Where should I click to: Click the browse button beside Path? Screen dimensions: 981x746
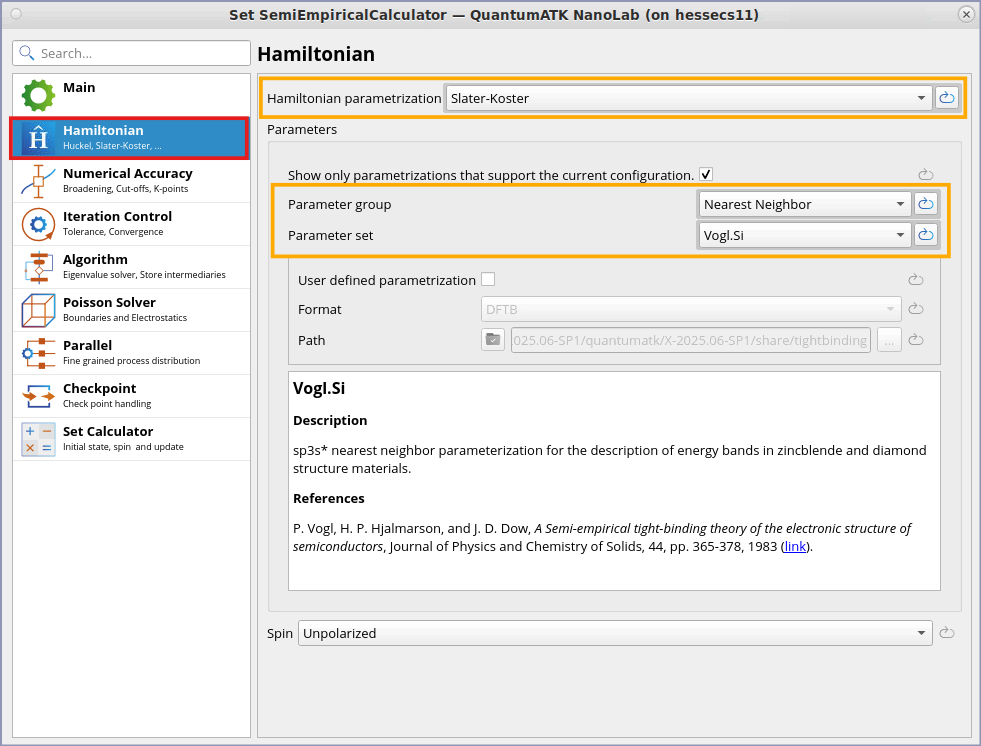click(889, 340)
